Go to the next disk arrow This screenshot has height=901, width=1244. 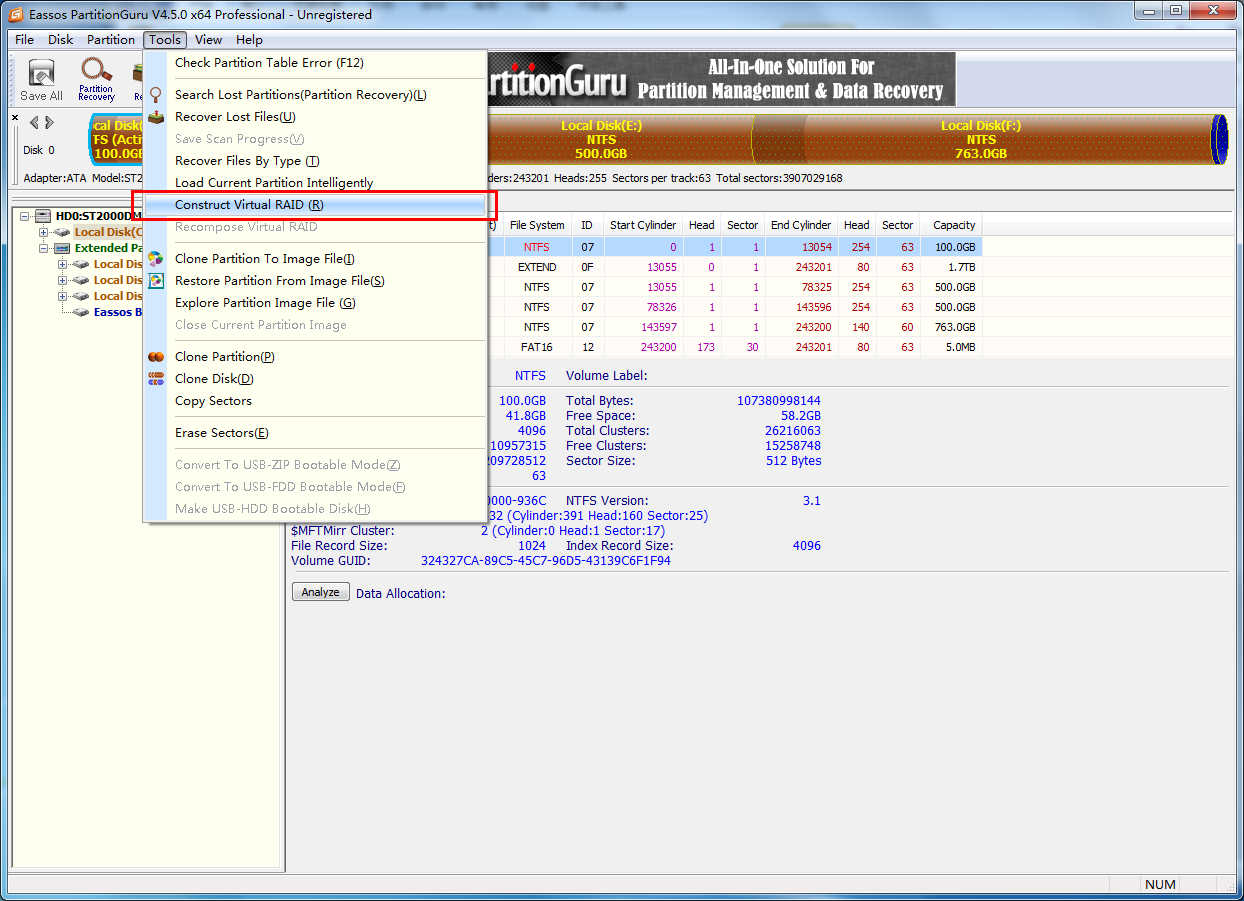[x=48, y=123]
